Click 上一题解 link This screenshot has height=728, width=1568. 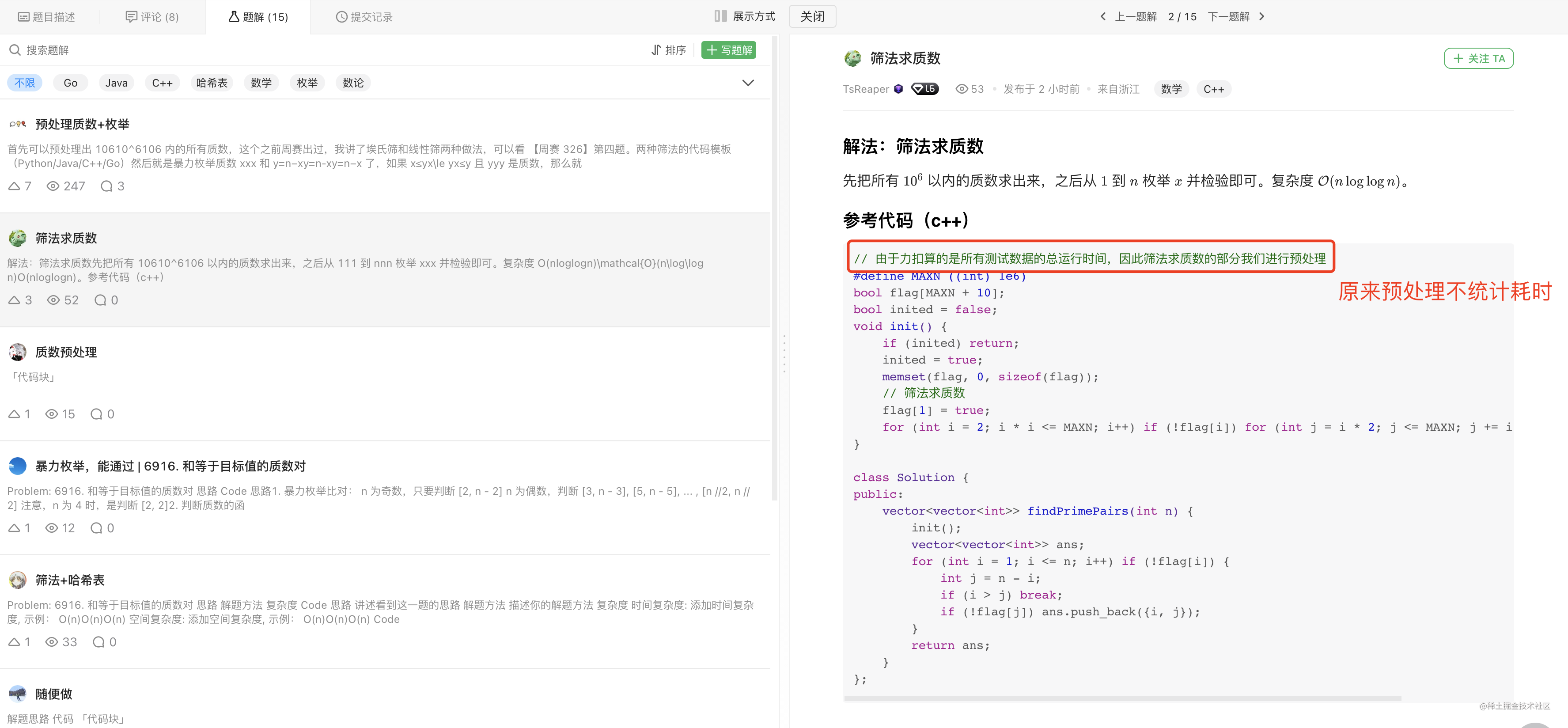coord(1135,17)
